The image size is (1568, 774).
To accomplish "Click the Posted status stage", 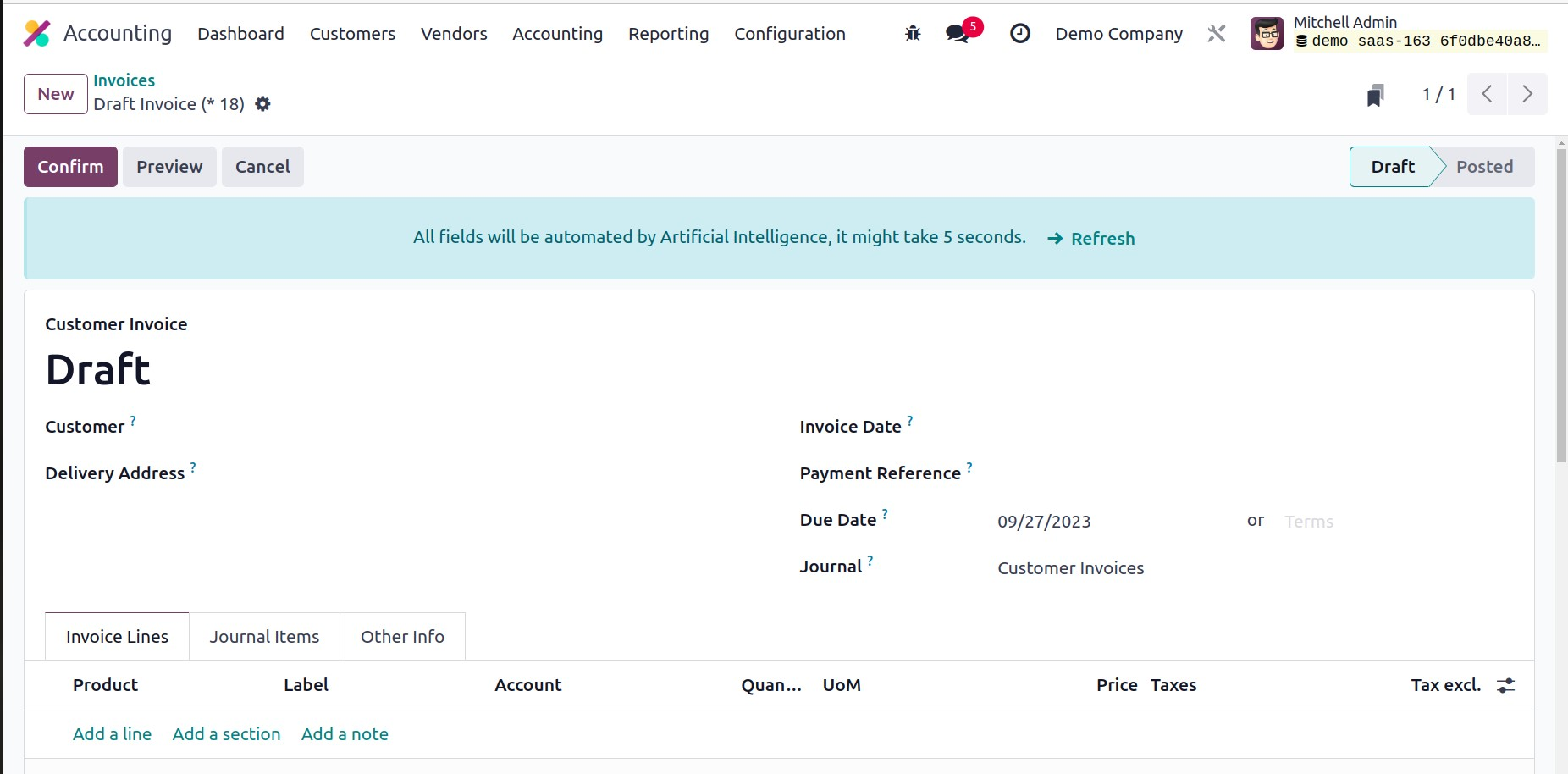I will (1484, 167).
